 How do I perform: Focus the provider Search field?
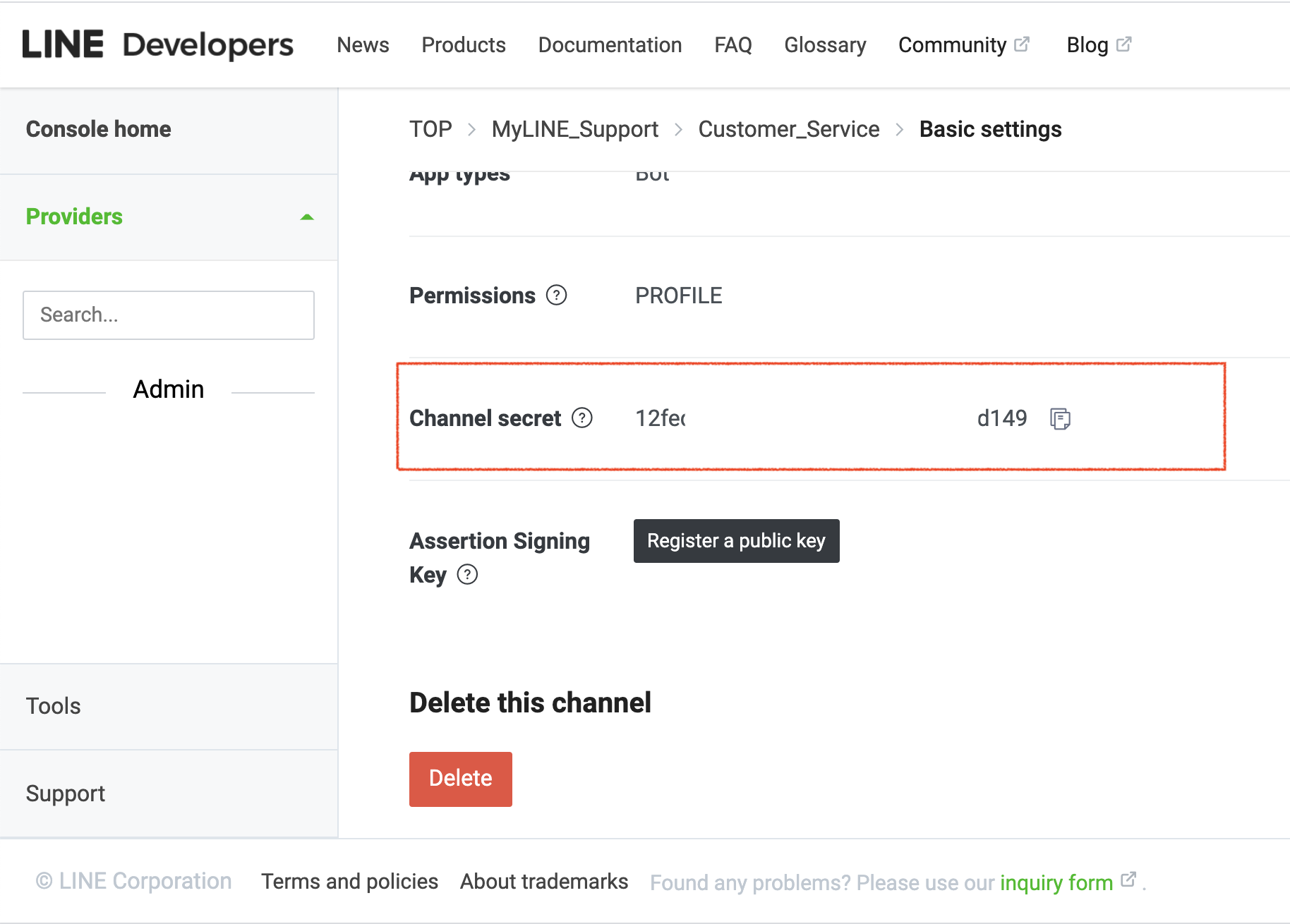[x=169, y=315]
